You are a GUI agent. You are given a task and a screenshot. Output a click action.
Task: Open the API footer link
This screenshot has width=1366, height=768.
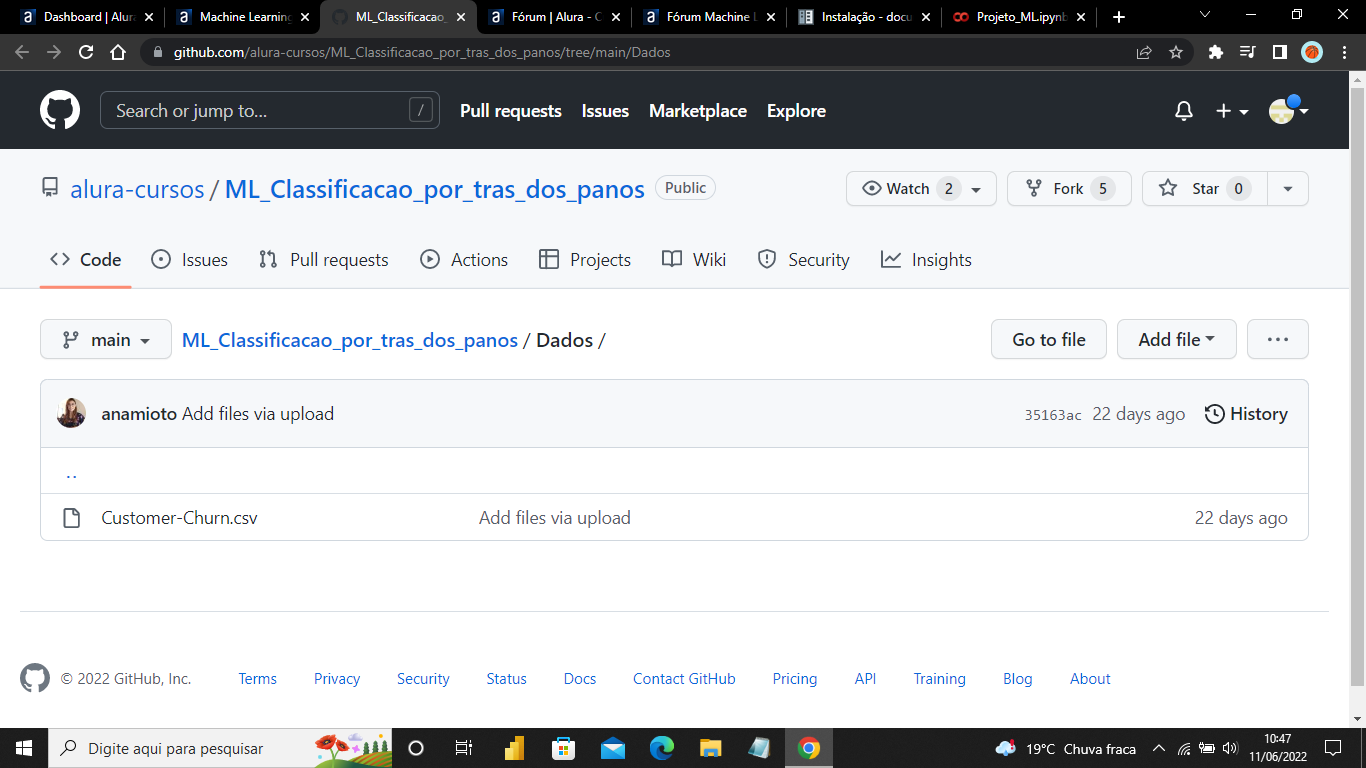(865, 679)
